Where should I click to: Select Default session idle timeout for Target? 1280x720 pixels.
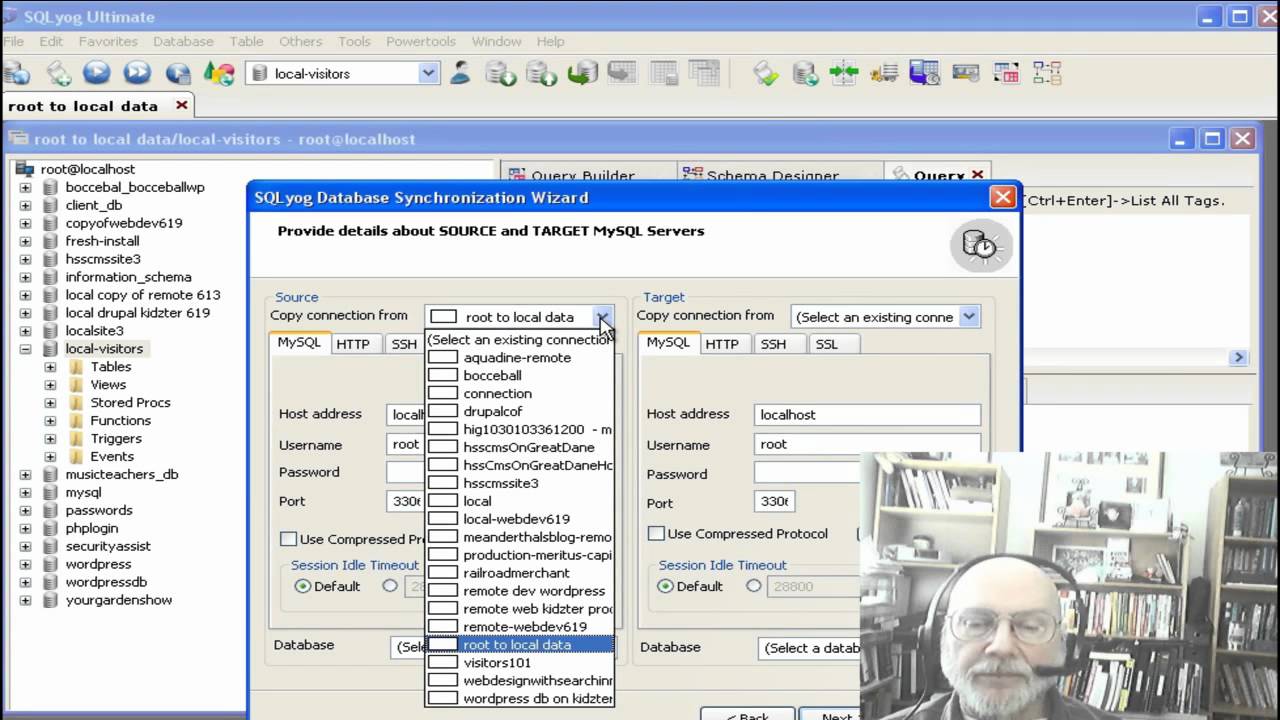click(666, 586)
